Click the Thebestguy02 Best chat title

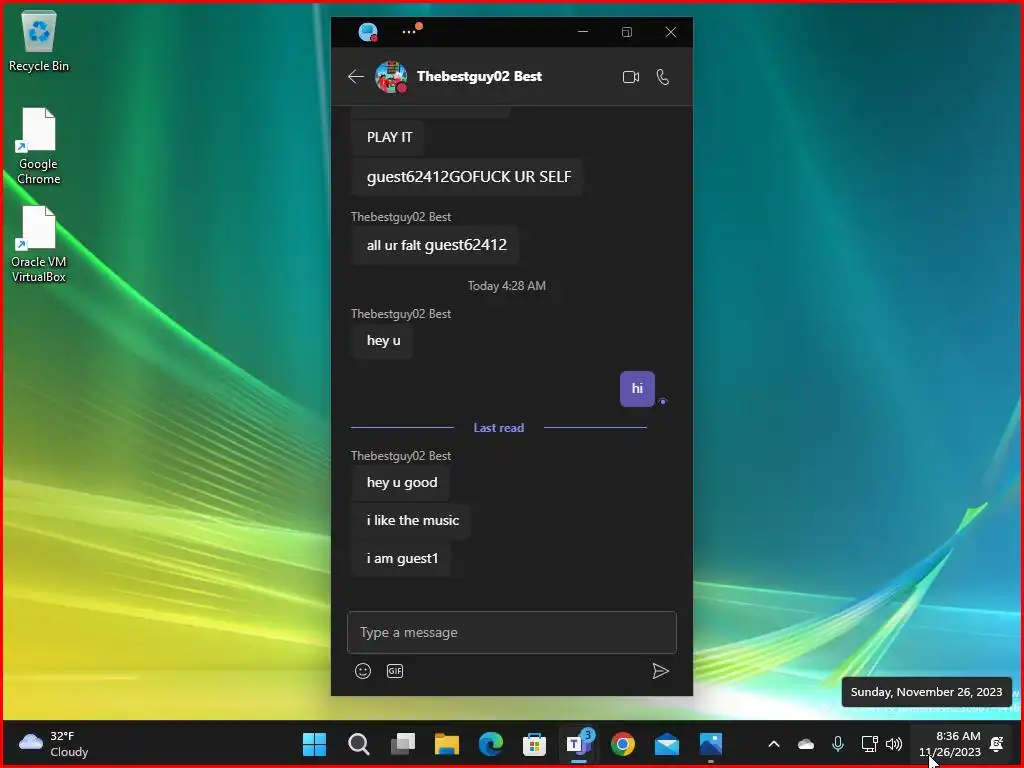479,76
